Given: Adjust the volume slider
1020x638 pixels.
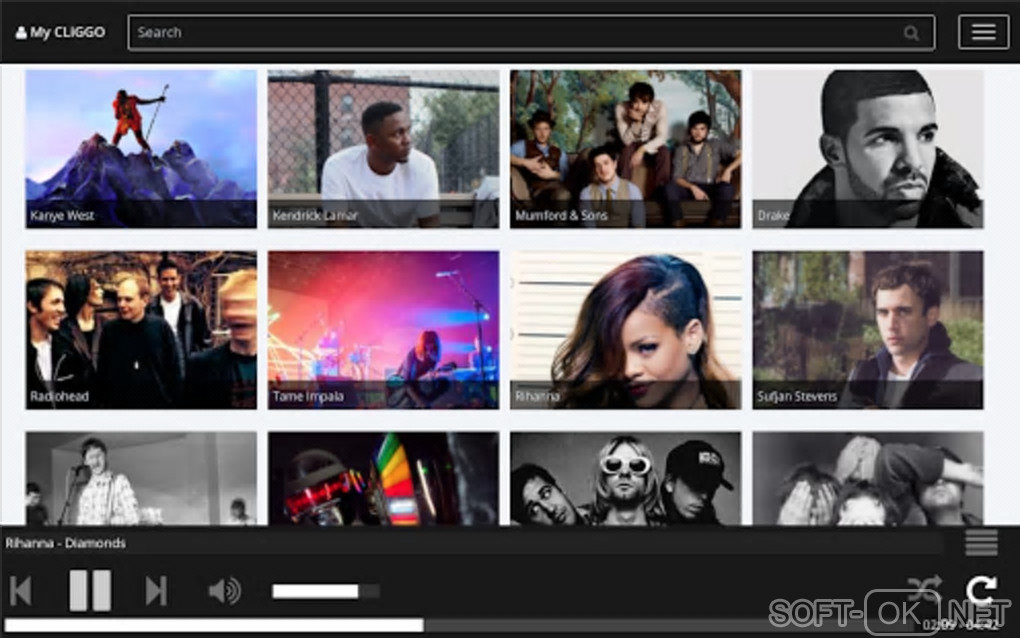Looking at the screenshot, I should click(x=326, y=591).
